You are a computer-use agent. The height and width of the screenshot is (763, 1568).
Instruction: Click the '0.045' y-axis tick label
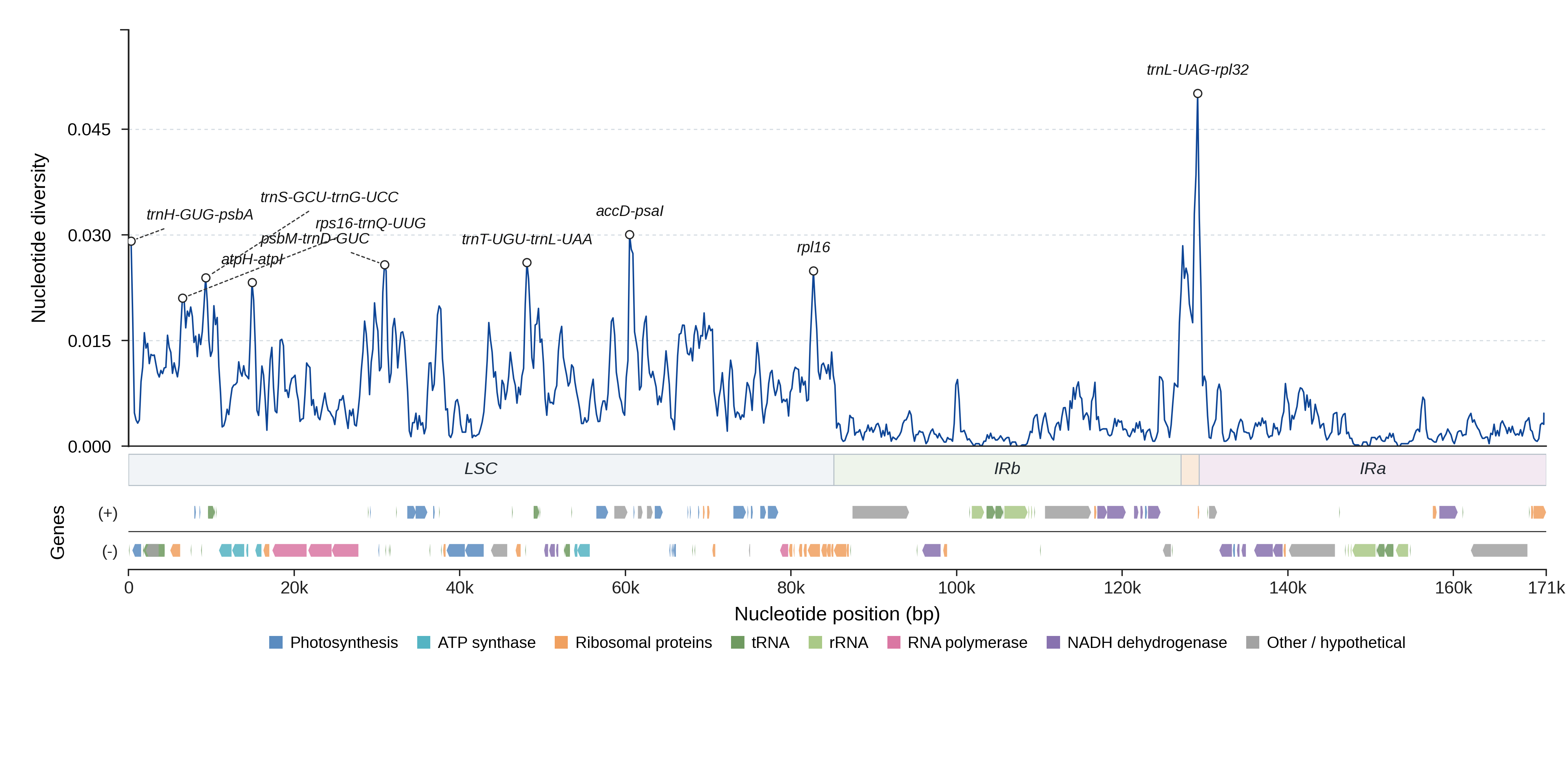(x=90, y=130)
